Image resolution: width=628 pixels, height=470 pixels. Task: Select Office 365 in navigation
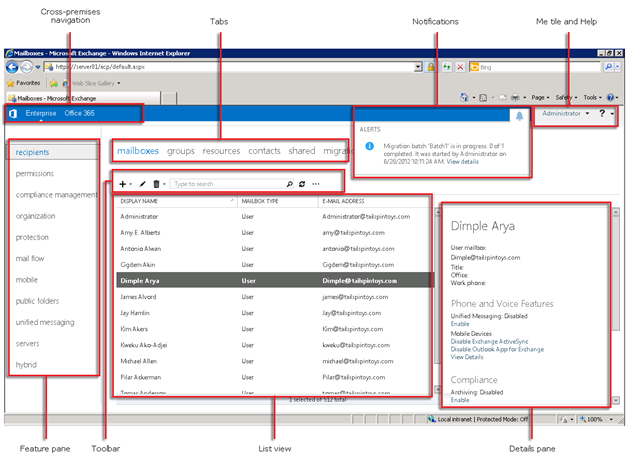pos(80,113)
